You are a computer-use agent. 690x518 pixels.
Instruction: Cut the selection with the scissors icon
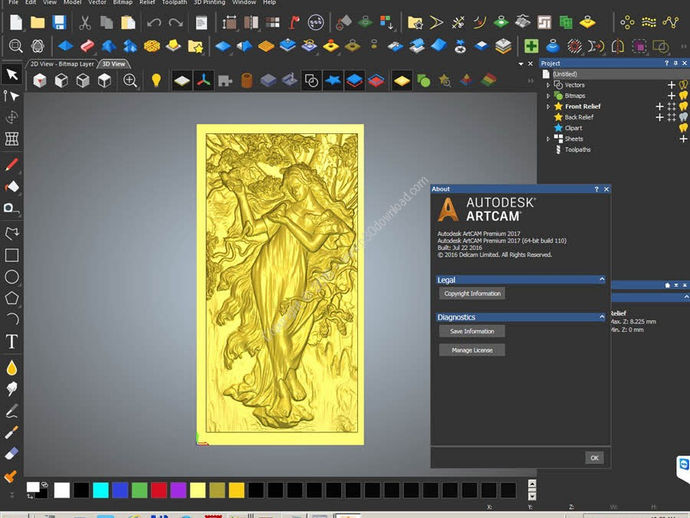point(84,22)
